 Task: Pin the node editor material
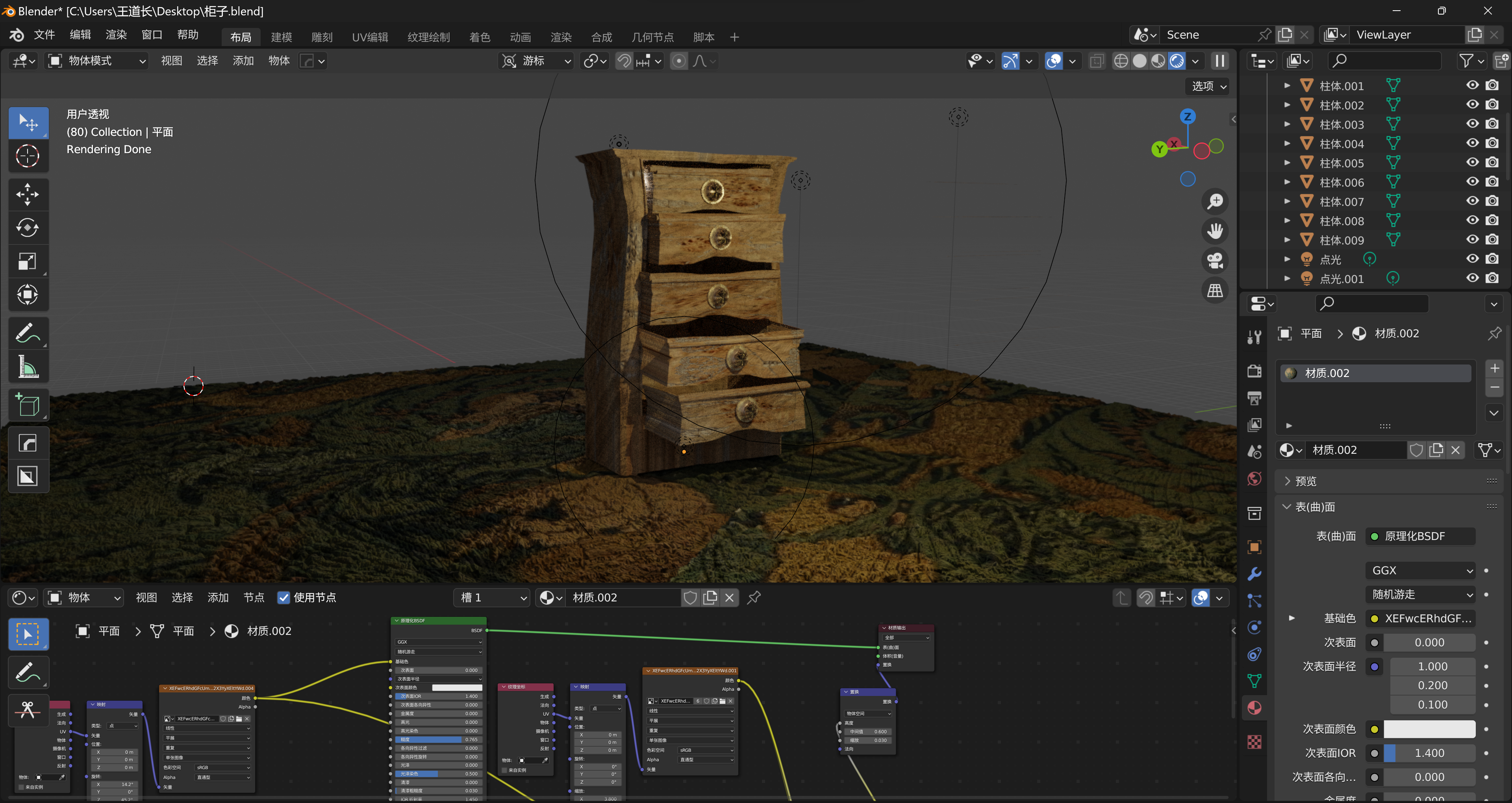[x=754, y=598]
